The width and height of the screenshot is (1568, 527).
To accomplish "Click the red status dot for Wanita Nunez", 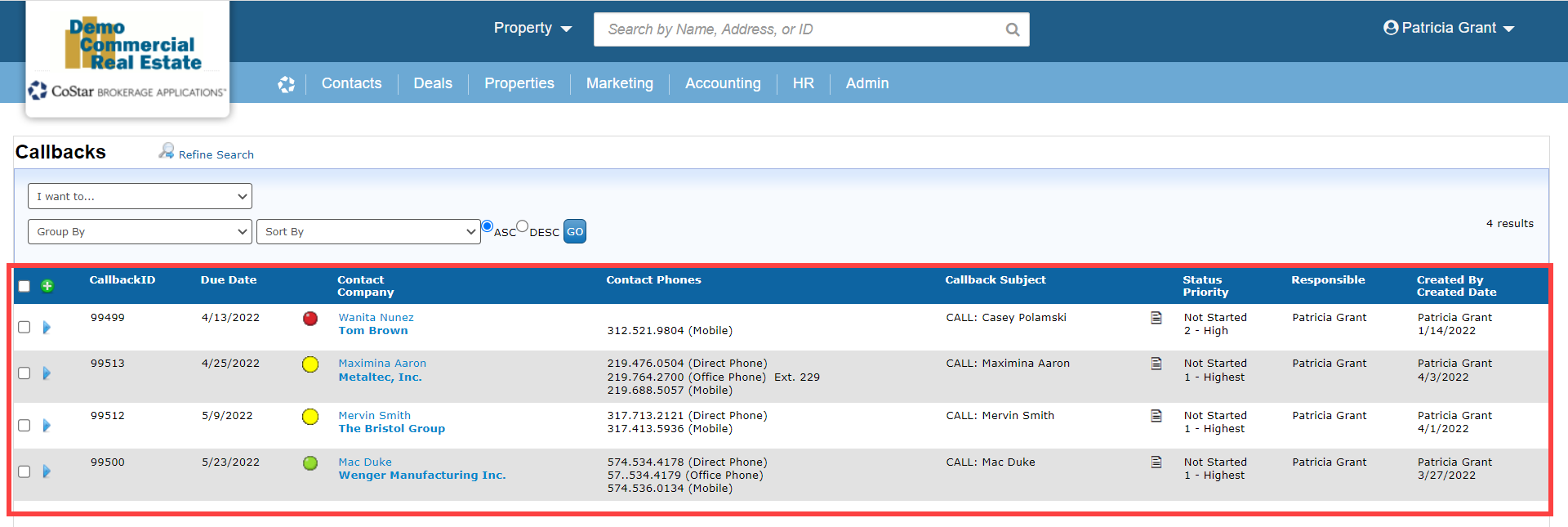I will click(310, 319).
